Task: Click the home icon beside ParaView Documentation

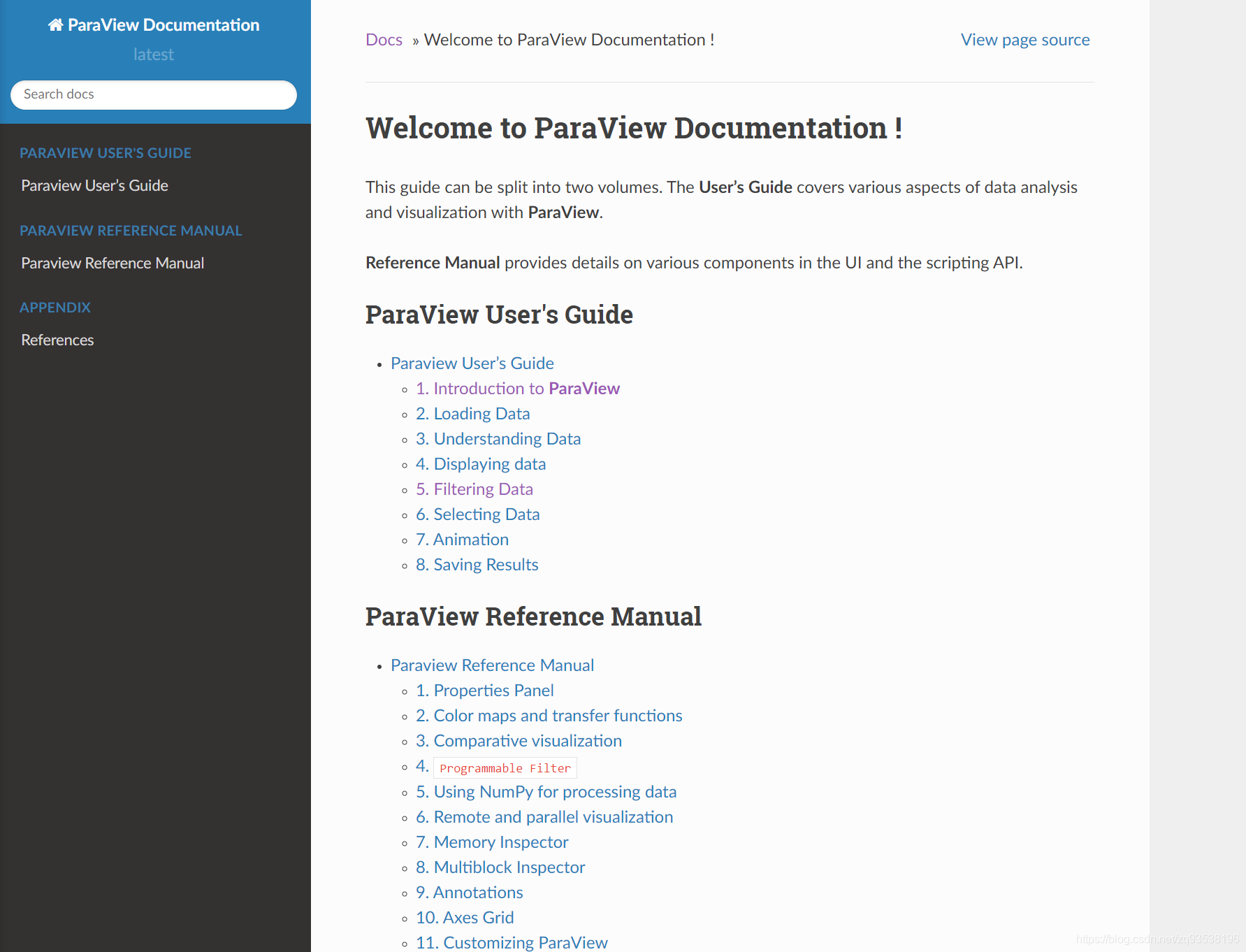Action: tap(55, 24)
